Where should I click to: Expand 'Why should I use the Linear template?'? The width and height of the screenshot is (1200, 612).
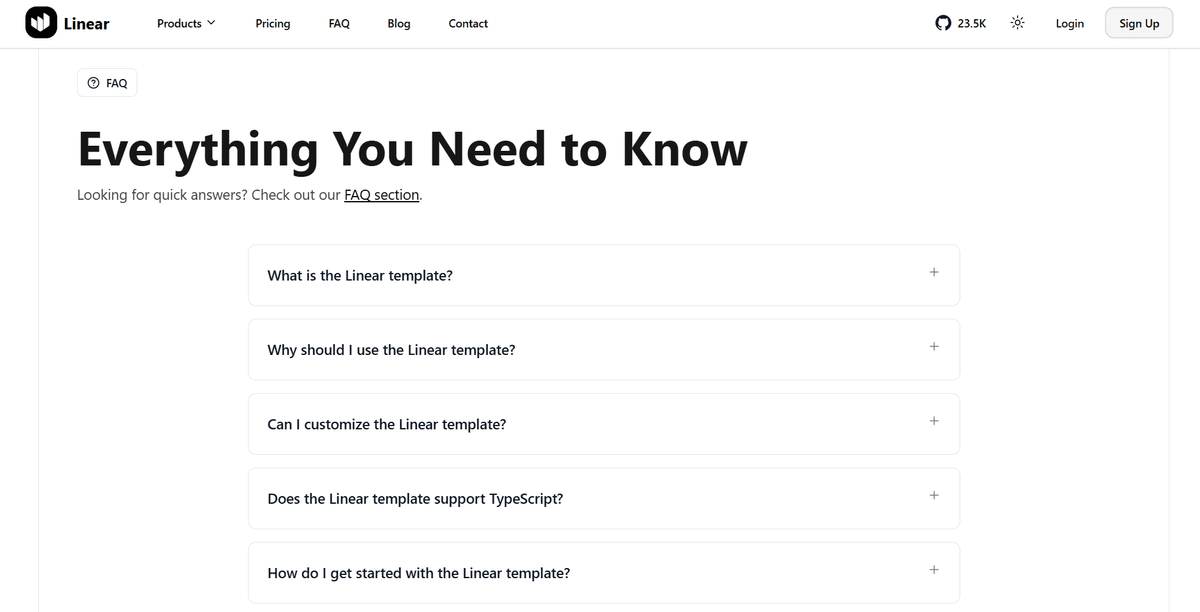tap(391, 349)
